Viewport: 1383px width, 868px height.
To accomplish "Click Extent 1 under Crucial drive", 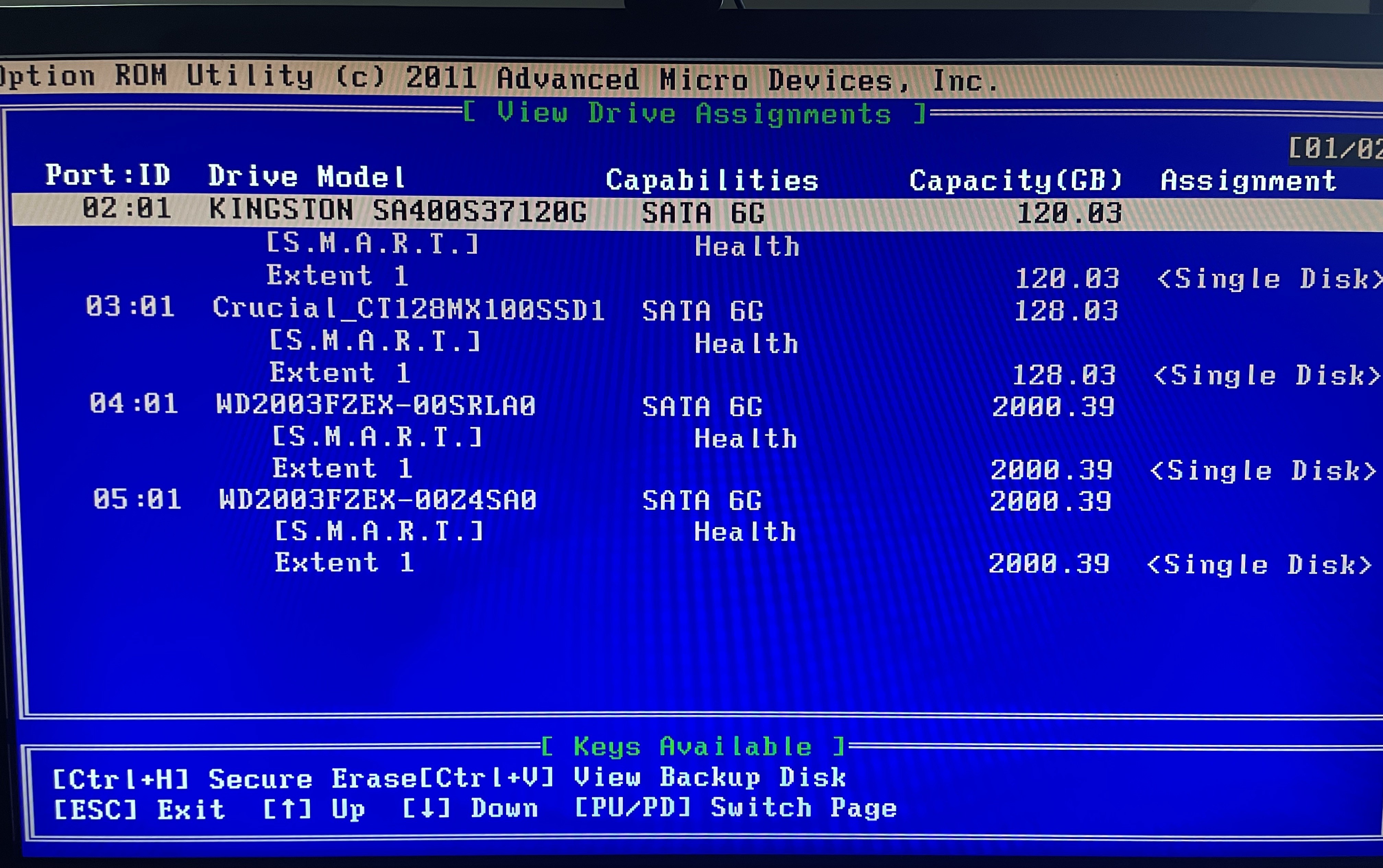I will (340, 373).
